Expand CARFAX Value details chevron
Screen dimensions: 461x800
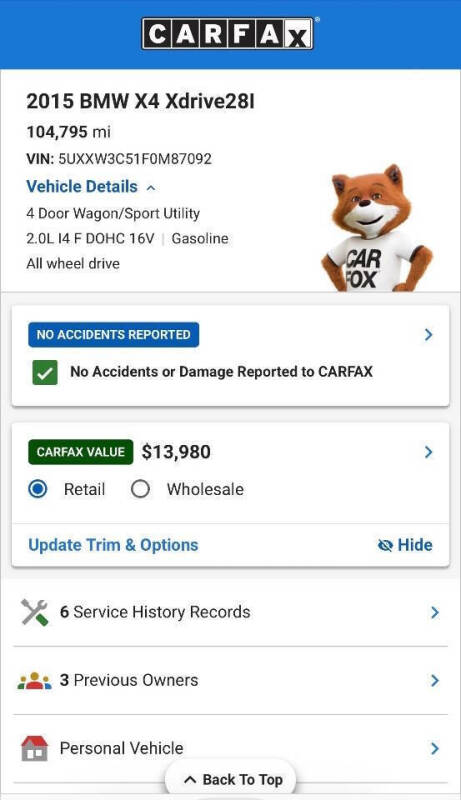(428, 452)
